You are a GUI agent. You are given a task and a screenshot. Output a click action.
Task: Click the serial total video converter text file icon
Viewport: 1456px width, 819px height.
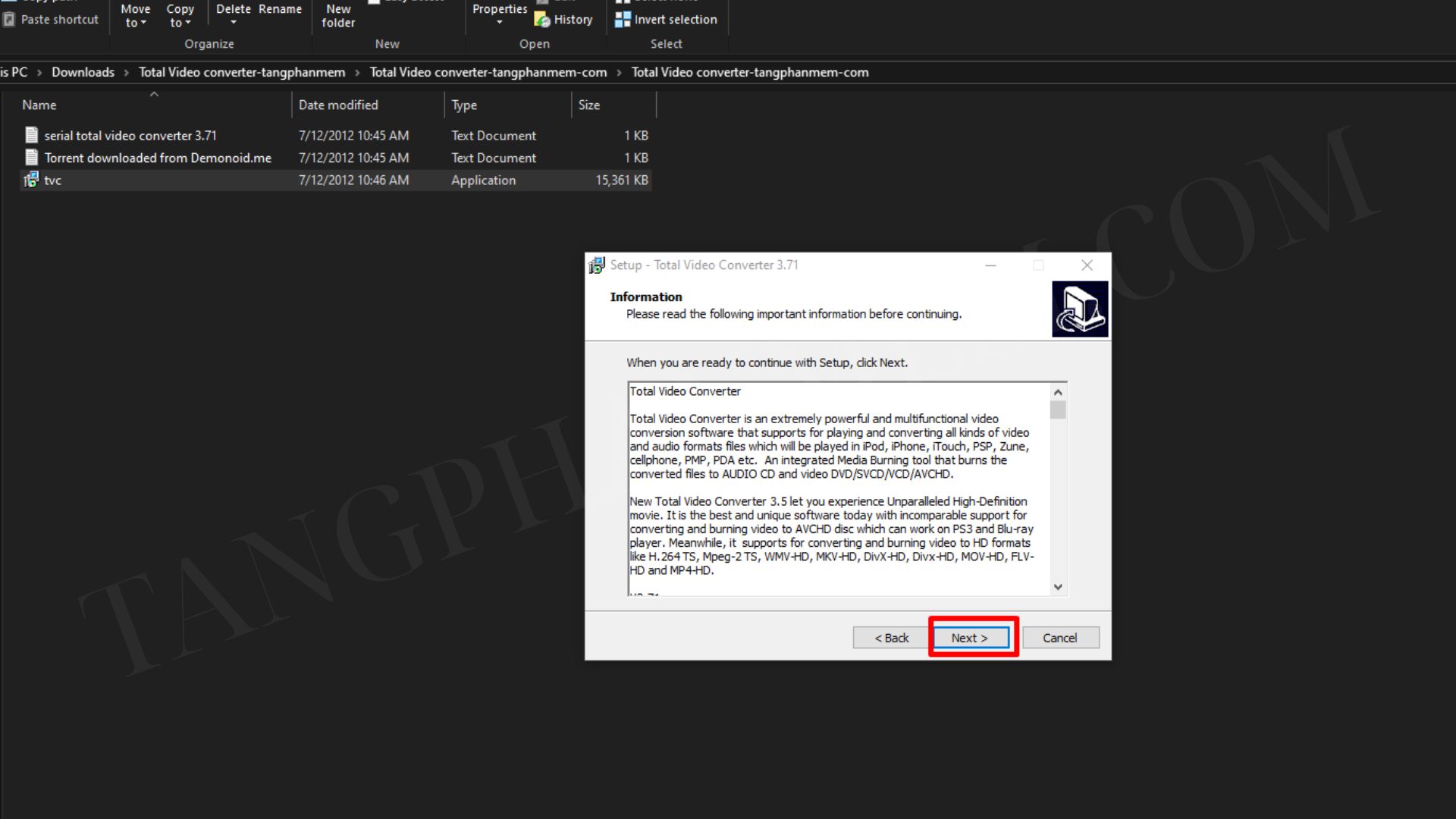pos(31,135)
